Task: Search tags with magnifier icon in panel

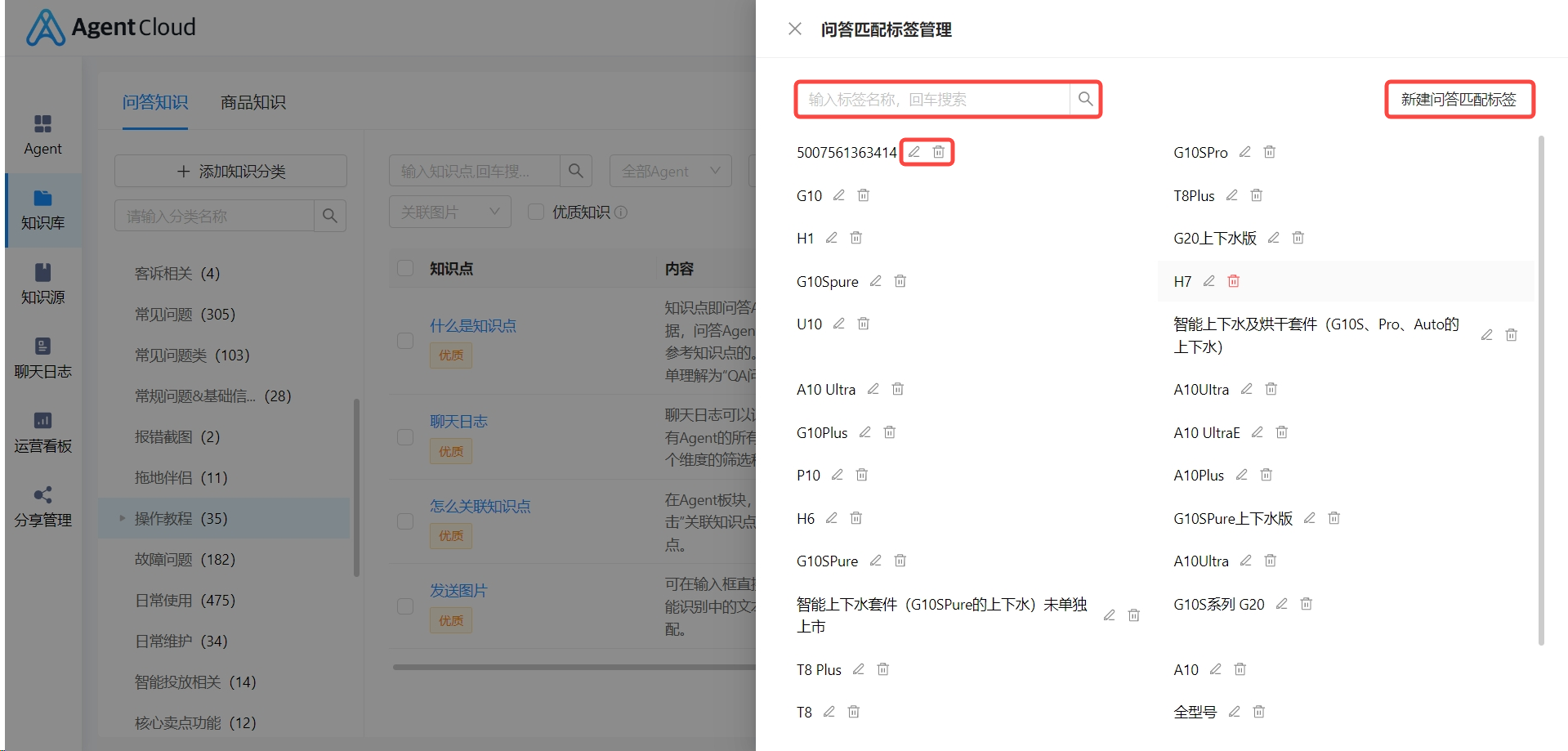Action: pyautogui.click(x=1085, y=99)
